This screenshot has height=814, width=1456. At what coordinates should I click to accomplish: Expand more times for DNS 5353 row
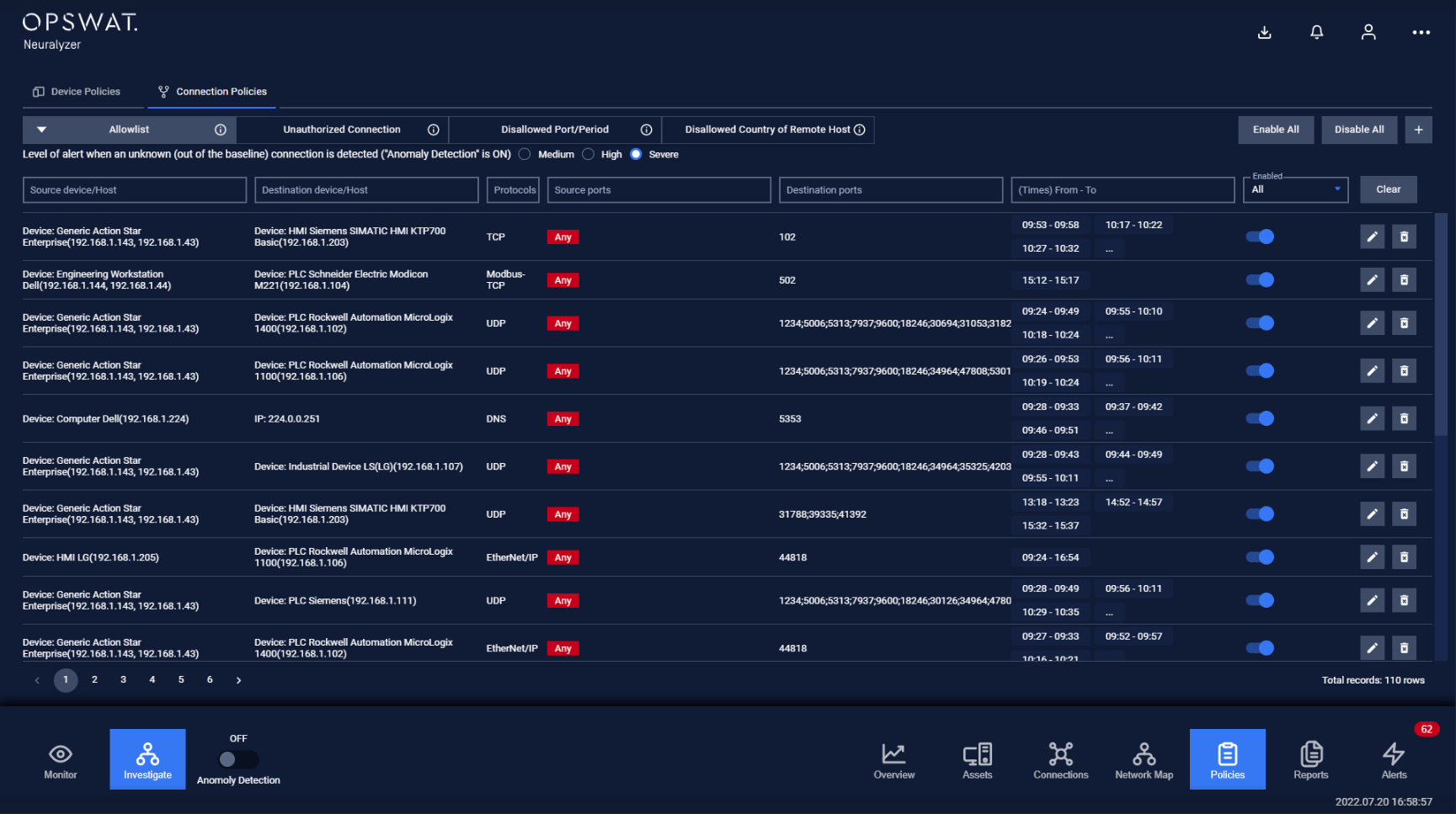1109,431
